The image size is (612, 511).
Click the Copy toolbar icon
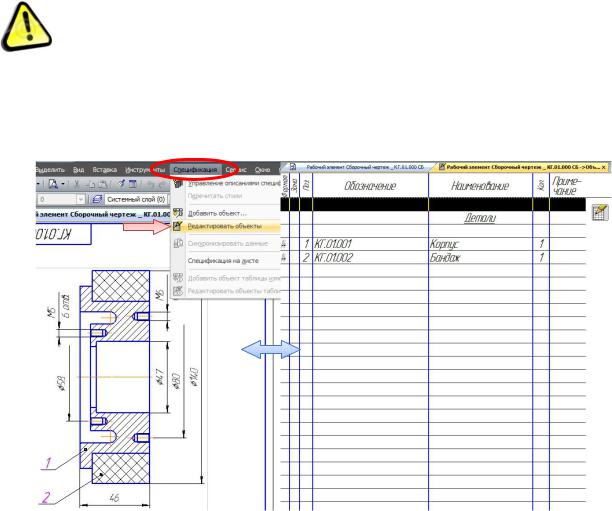pyautogui.click(x=91, y=184)
